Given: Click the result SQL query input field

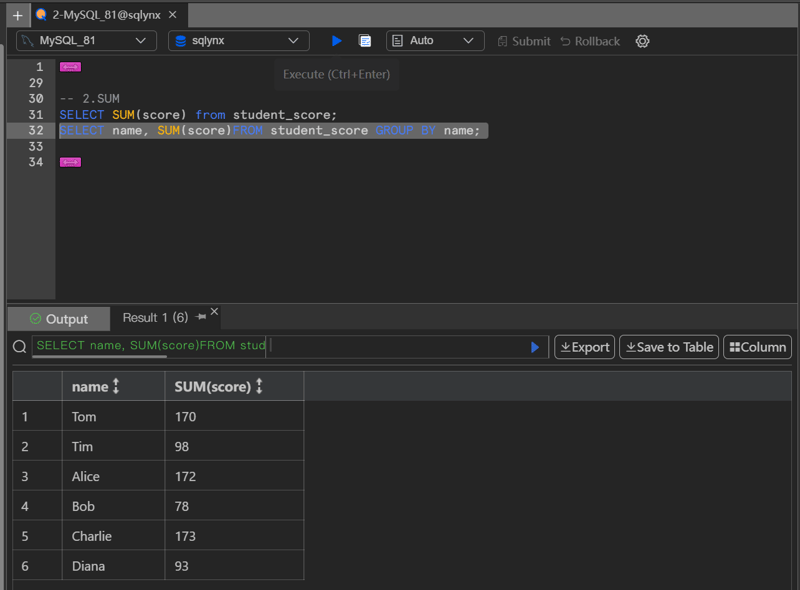Looking at the screenshot, I should tap(290, 347).
